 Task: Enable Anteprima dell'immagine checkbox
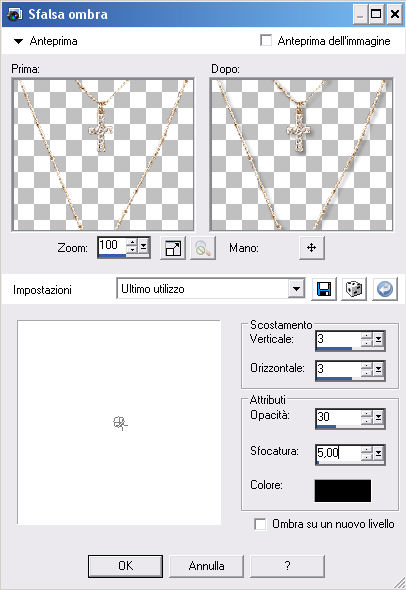(266, 40)
